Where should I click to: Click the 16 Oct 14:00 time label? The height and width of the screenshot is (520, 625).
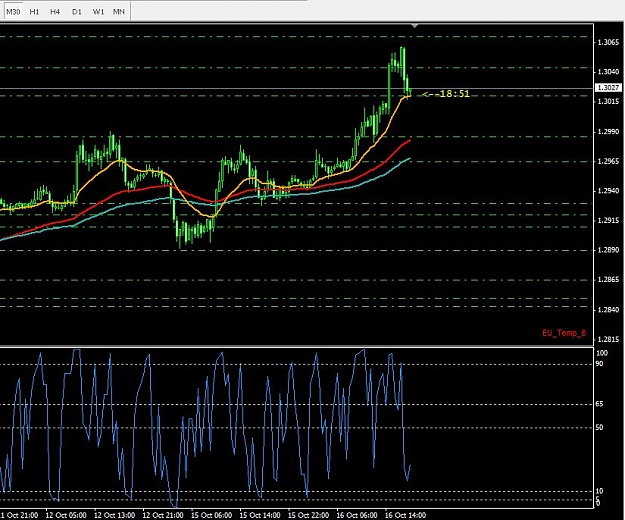[406, 515]
